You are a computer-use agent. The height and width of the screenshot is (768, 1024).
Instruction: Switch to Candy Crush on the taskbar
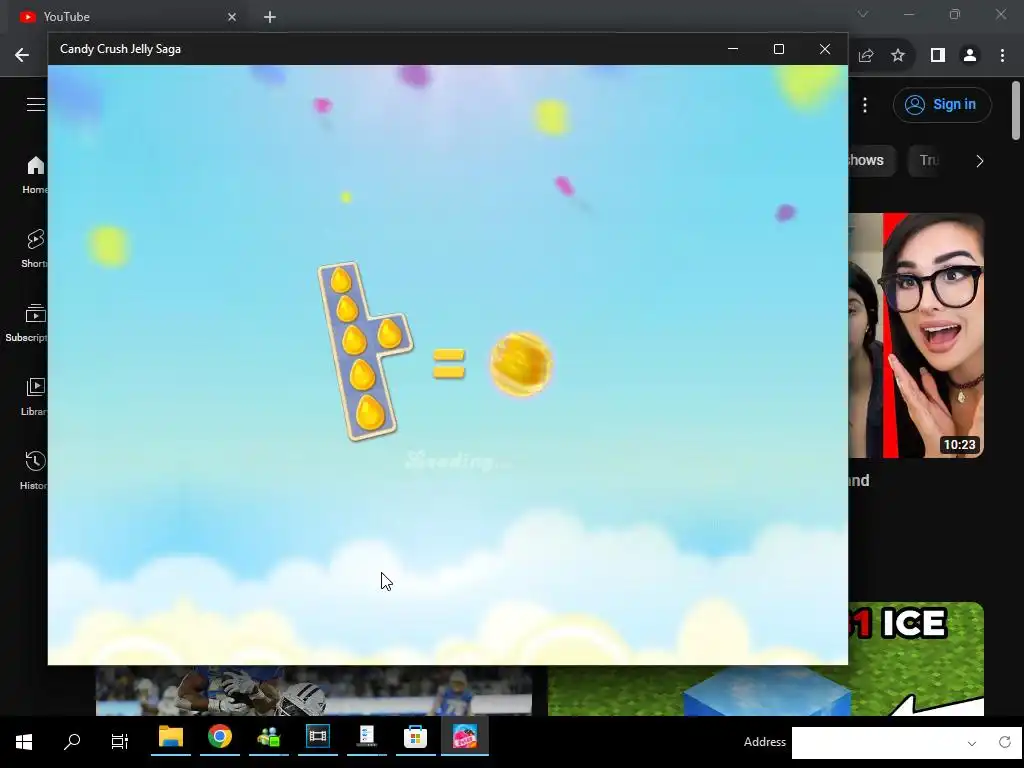point(464,737)
